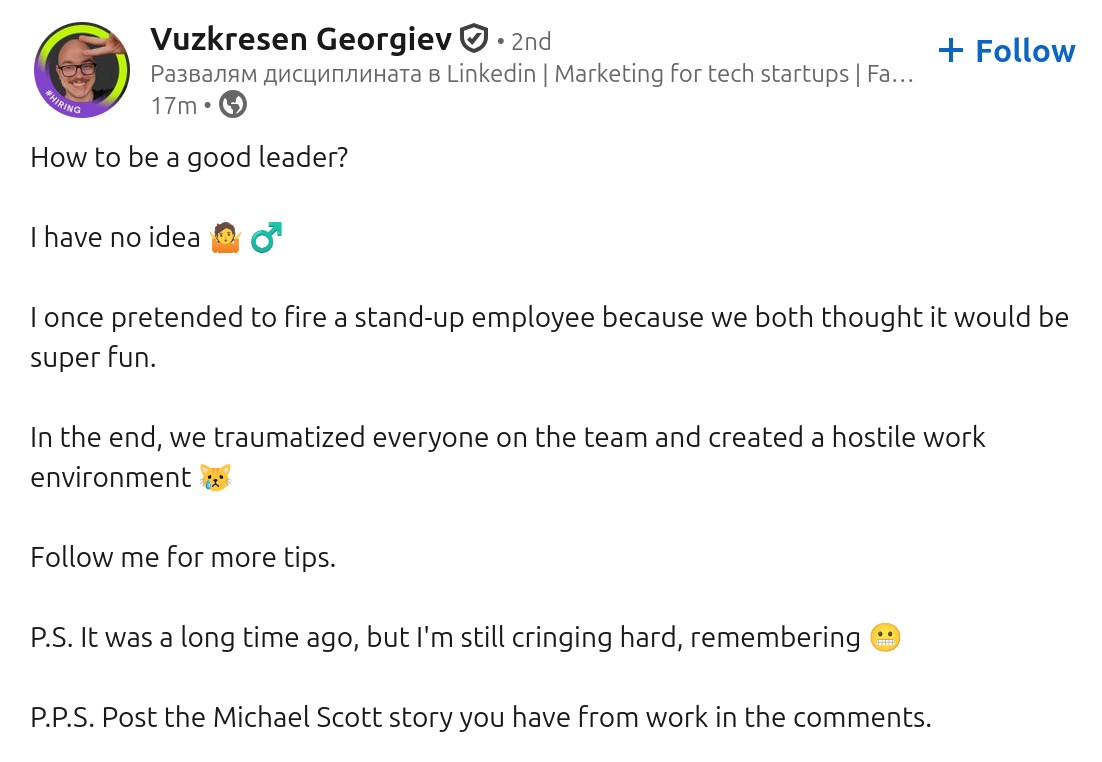Click the "Follow me for more tips." line

(183, 557)
